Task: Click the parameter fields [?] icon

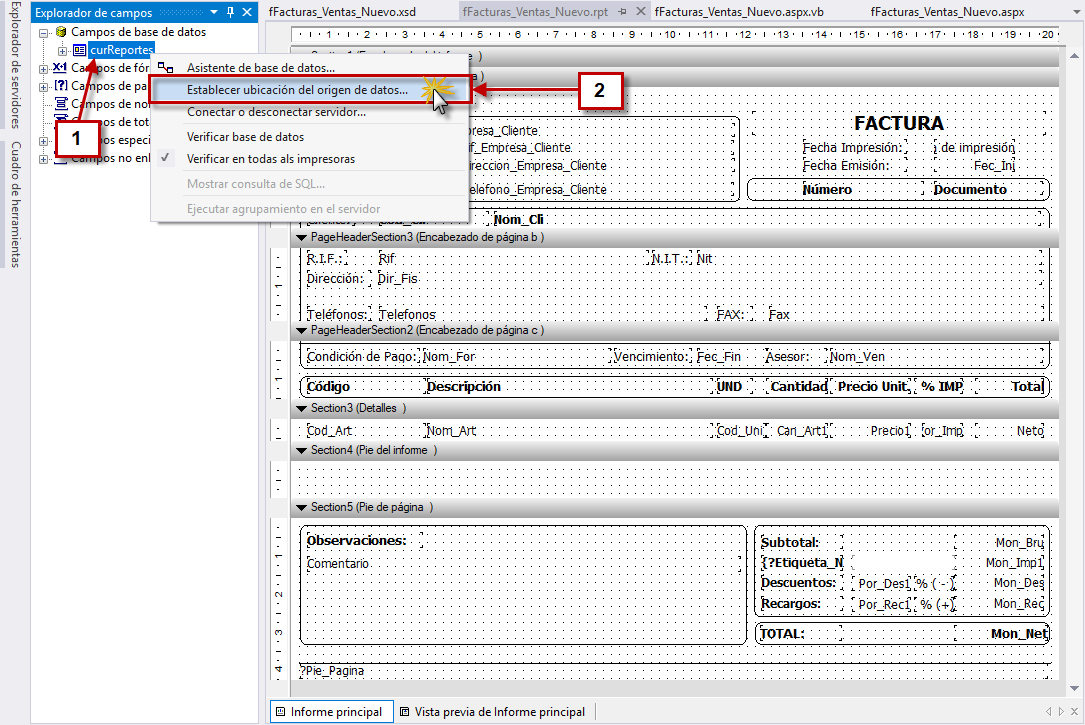Action: coord(60,86)
